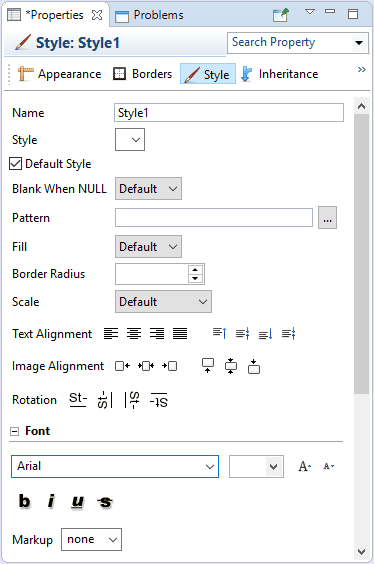The height and width of the screenshot is (564, 374).
Task: Minimize the Properties view
Action: (330, 12)
